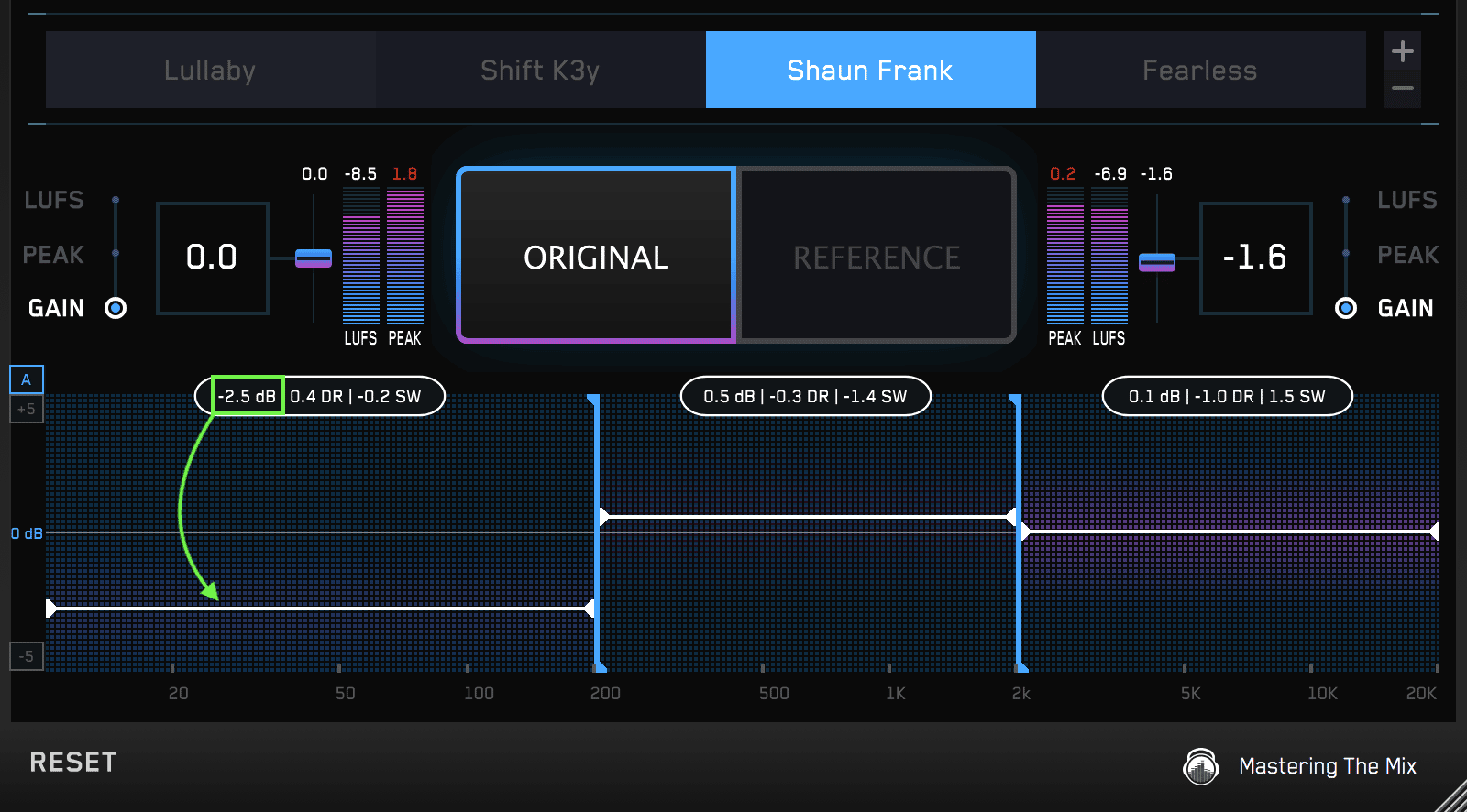Click right peak reading 0.2
Screen dimensions: 1467x812
coord(1063,173)
